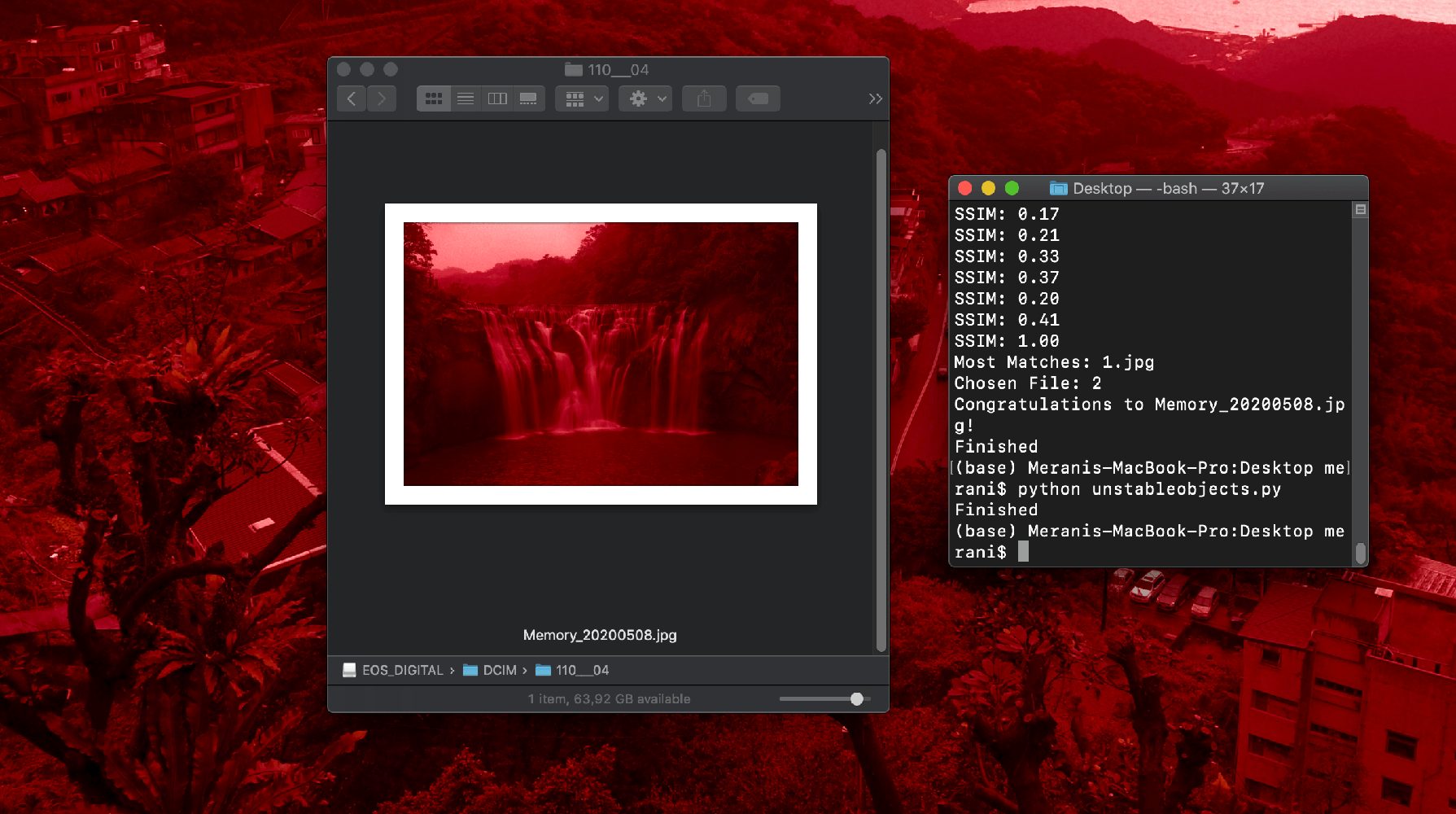Go forward in Finder window

(382, 98)
